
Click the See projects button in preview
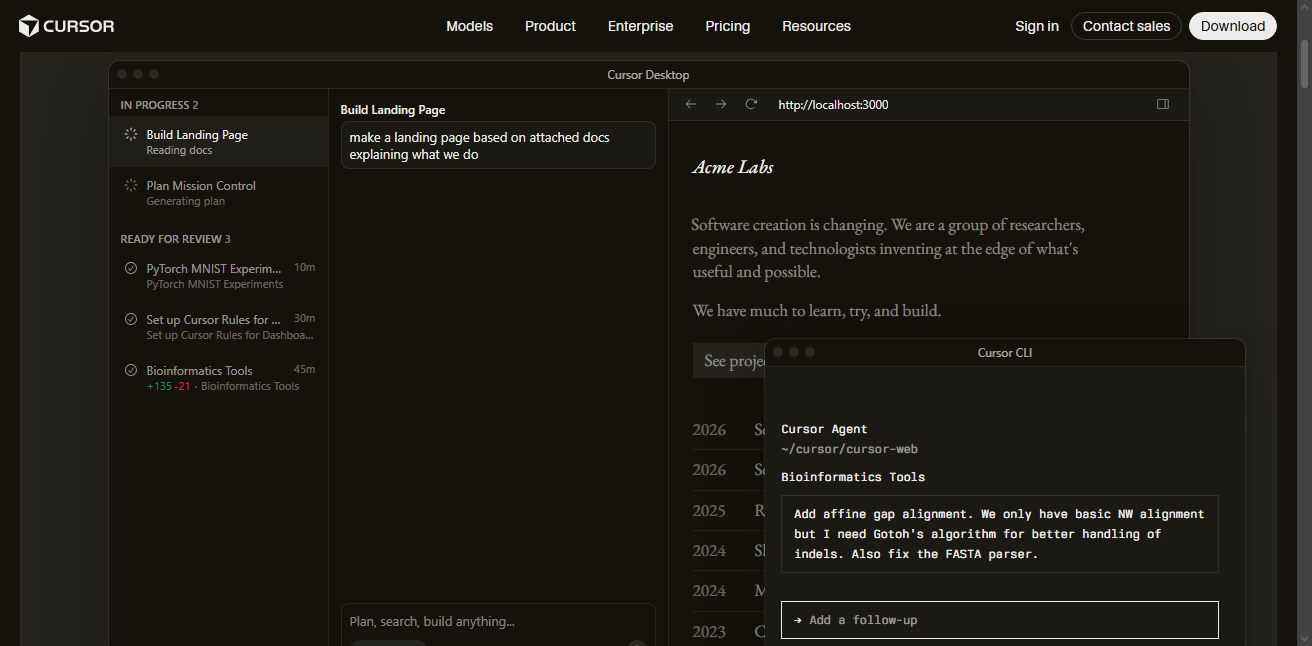(x=730, y=361)
